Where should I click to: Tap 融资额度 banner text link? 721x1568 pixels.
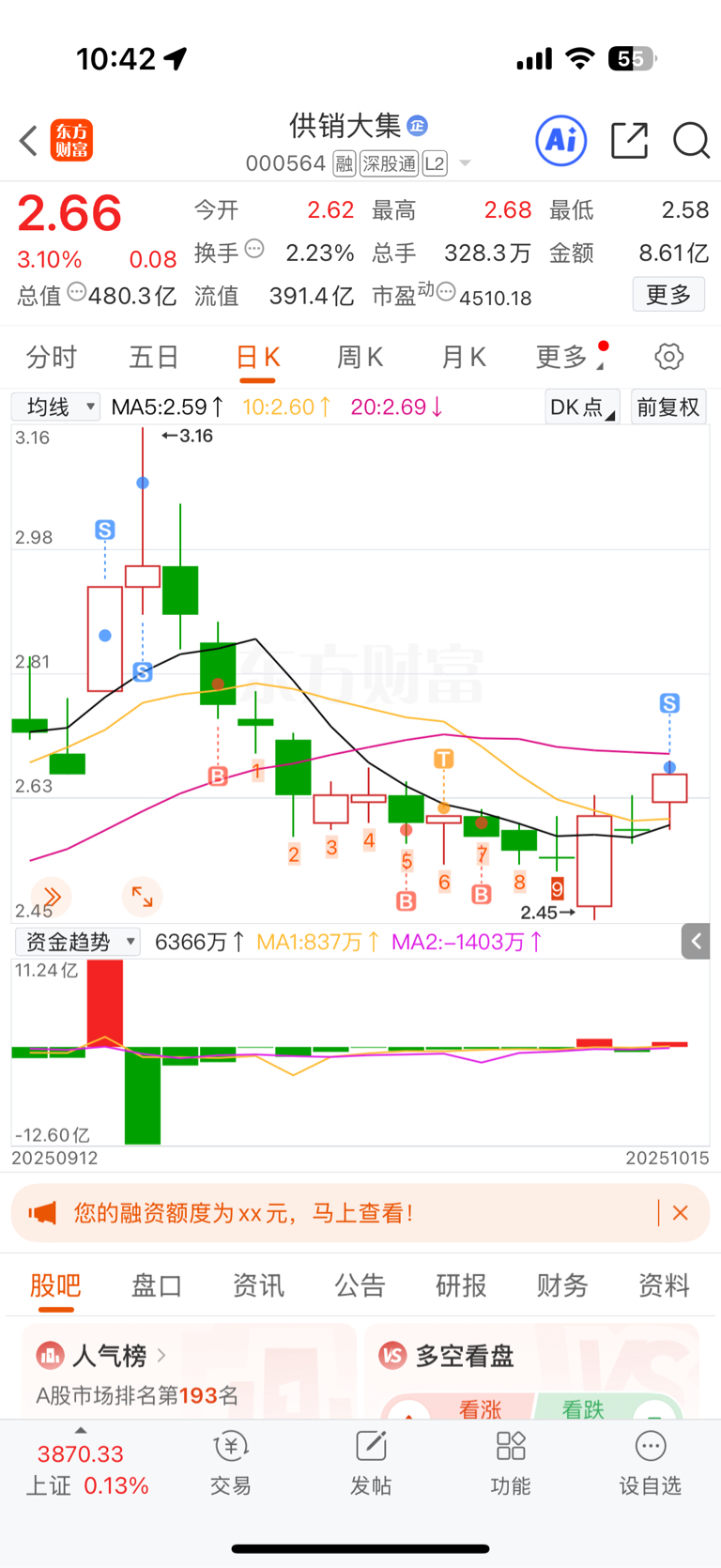[x=243, y=1213]
